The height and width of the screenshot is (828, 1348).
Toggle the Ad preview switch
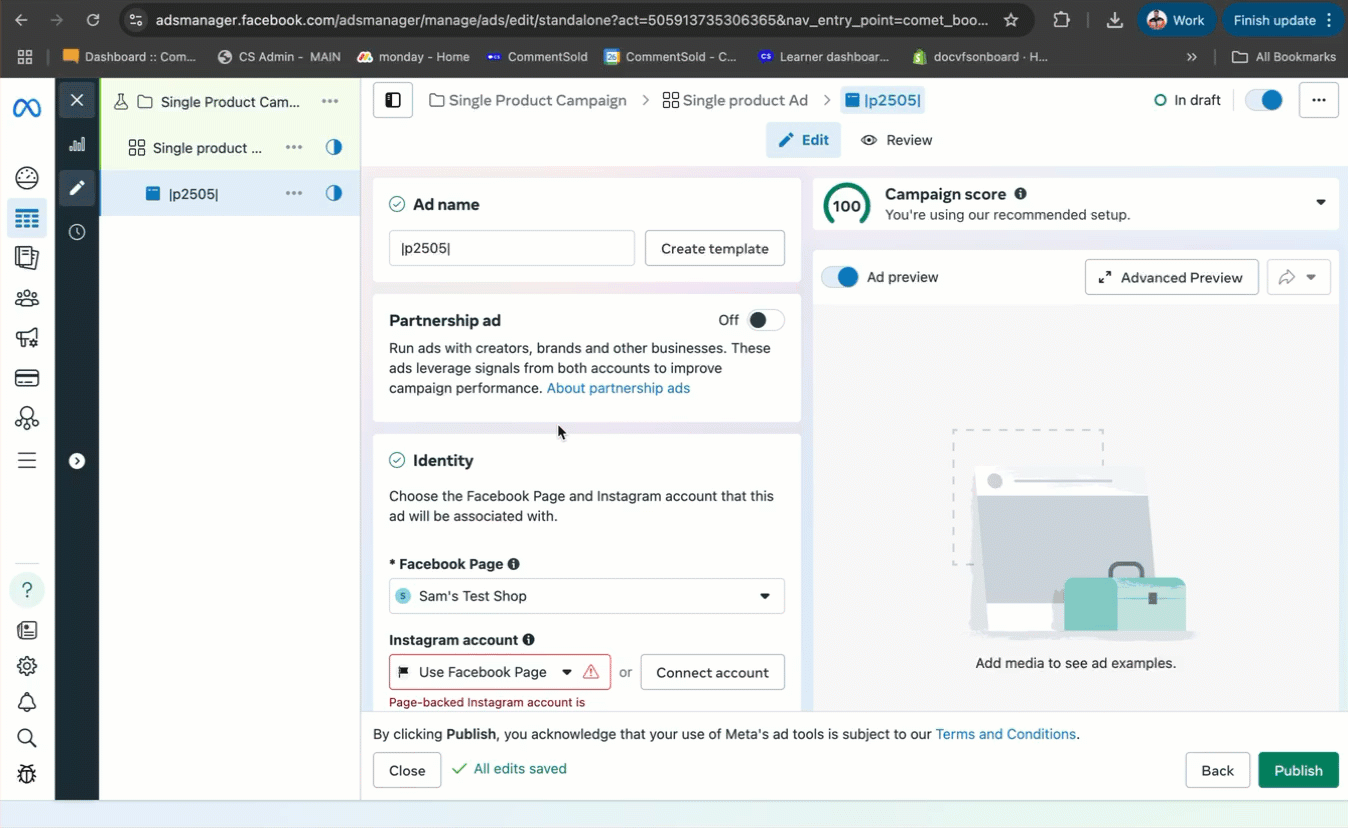840,277
